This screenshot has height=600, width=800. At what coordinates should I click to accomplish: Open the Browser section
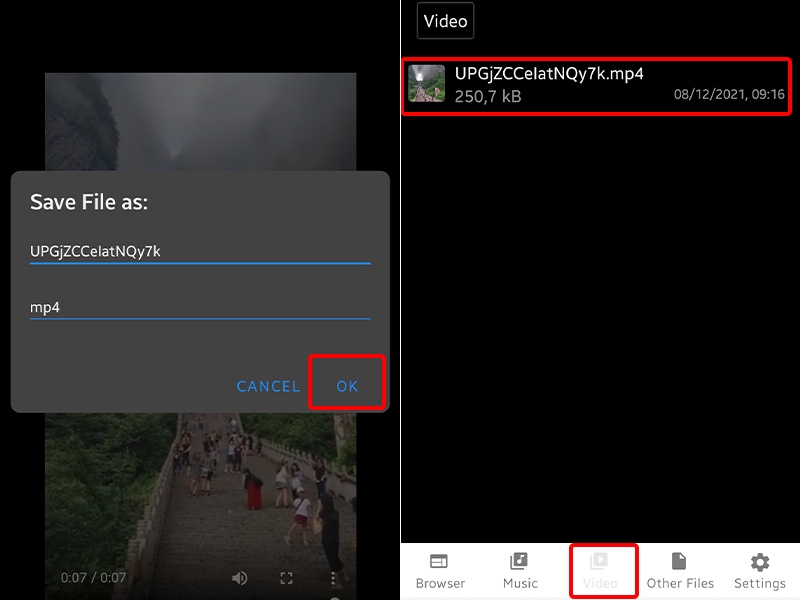(x=440, y=572)
